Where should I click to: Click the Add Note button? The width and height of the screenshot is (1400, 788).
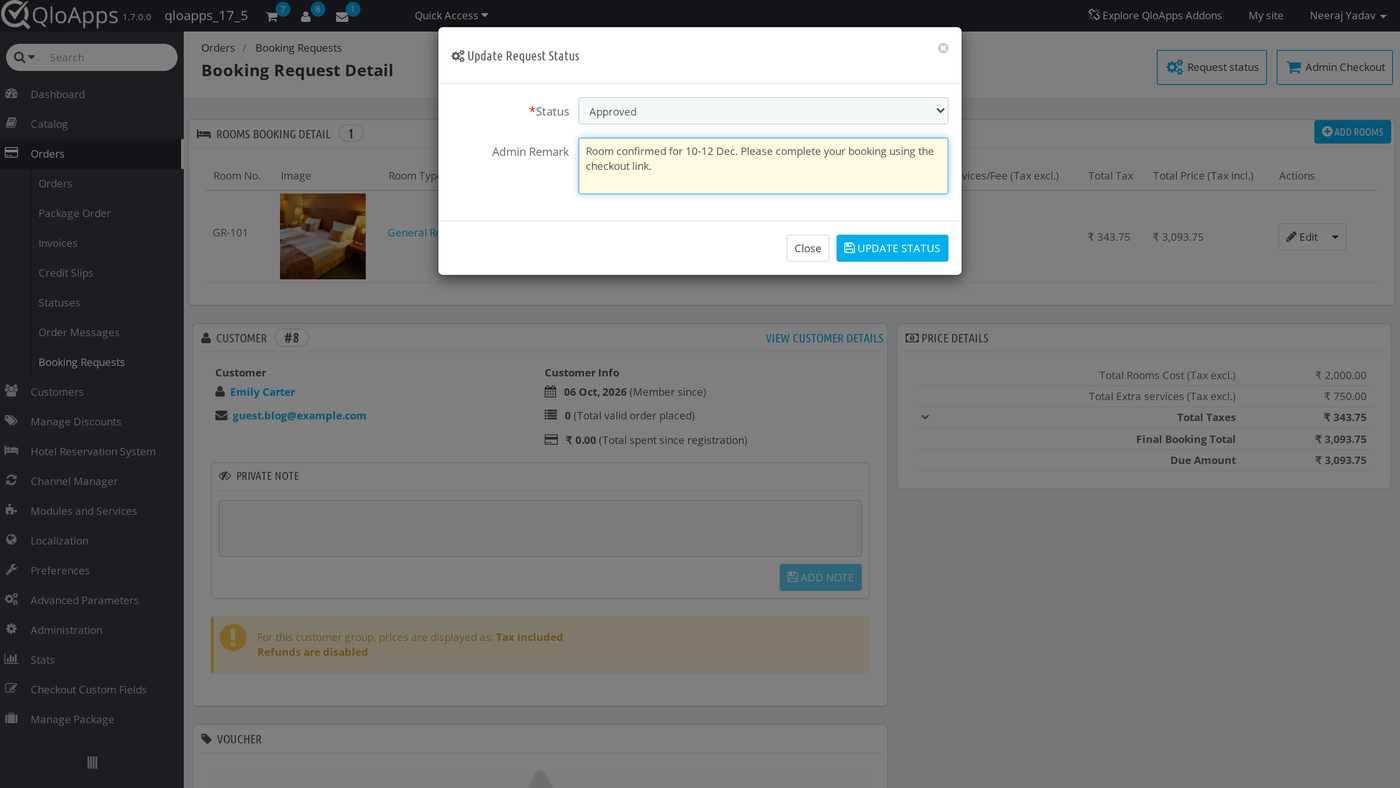tap(820, 577)
